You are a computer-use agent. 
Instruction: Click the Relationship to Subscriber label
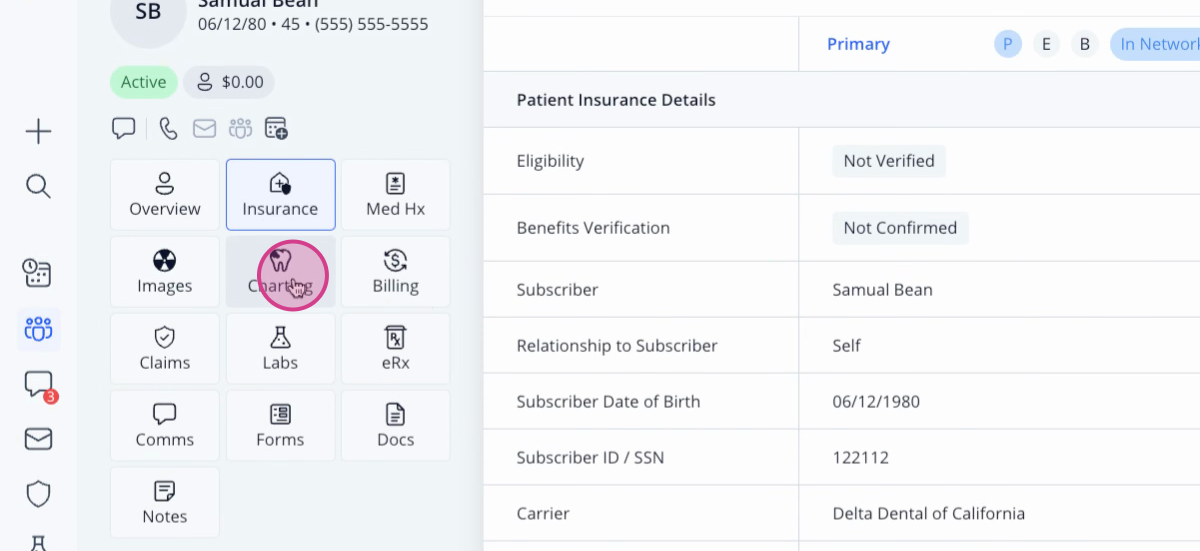click(617, 346)
